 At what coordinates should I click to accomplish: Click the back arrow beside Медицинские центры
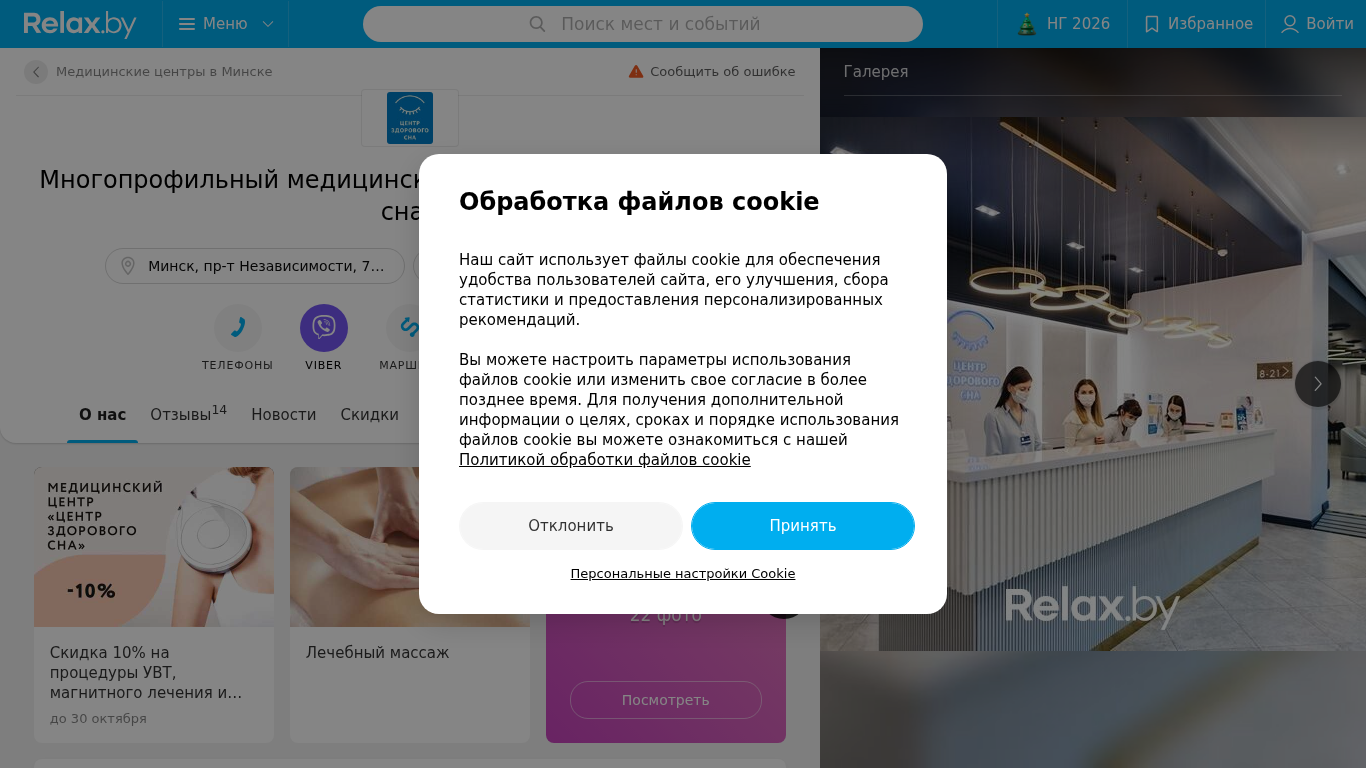[36, 72]
